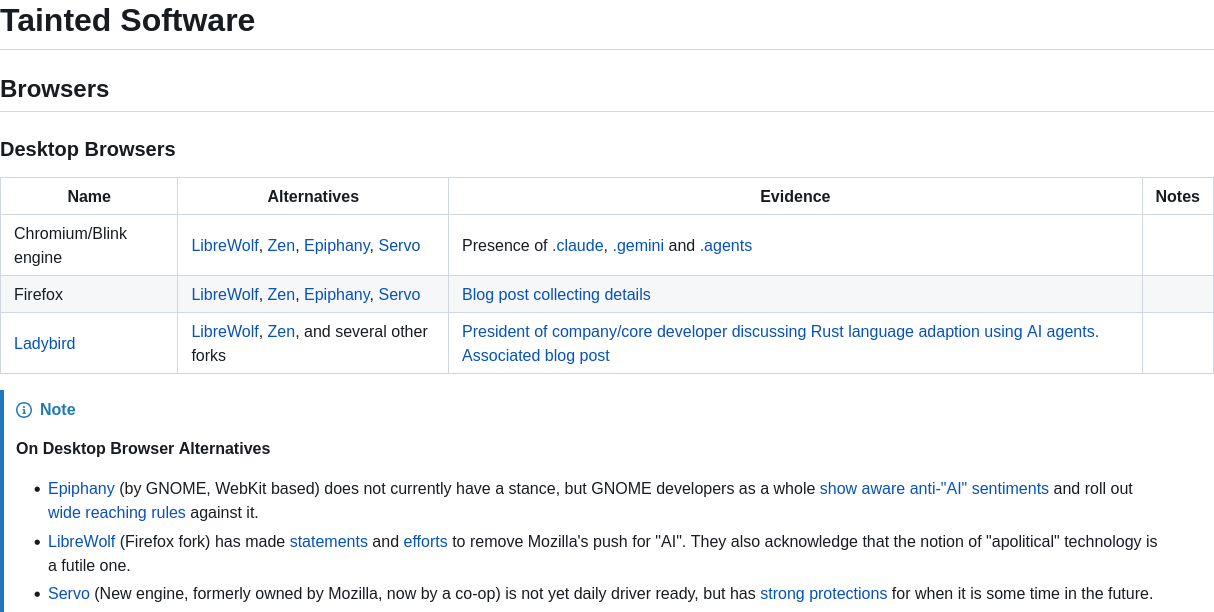Open the Ladybird name link
This screenshot has height=612, width=1214.
[45, 343]
